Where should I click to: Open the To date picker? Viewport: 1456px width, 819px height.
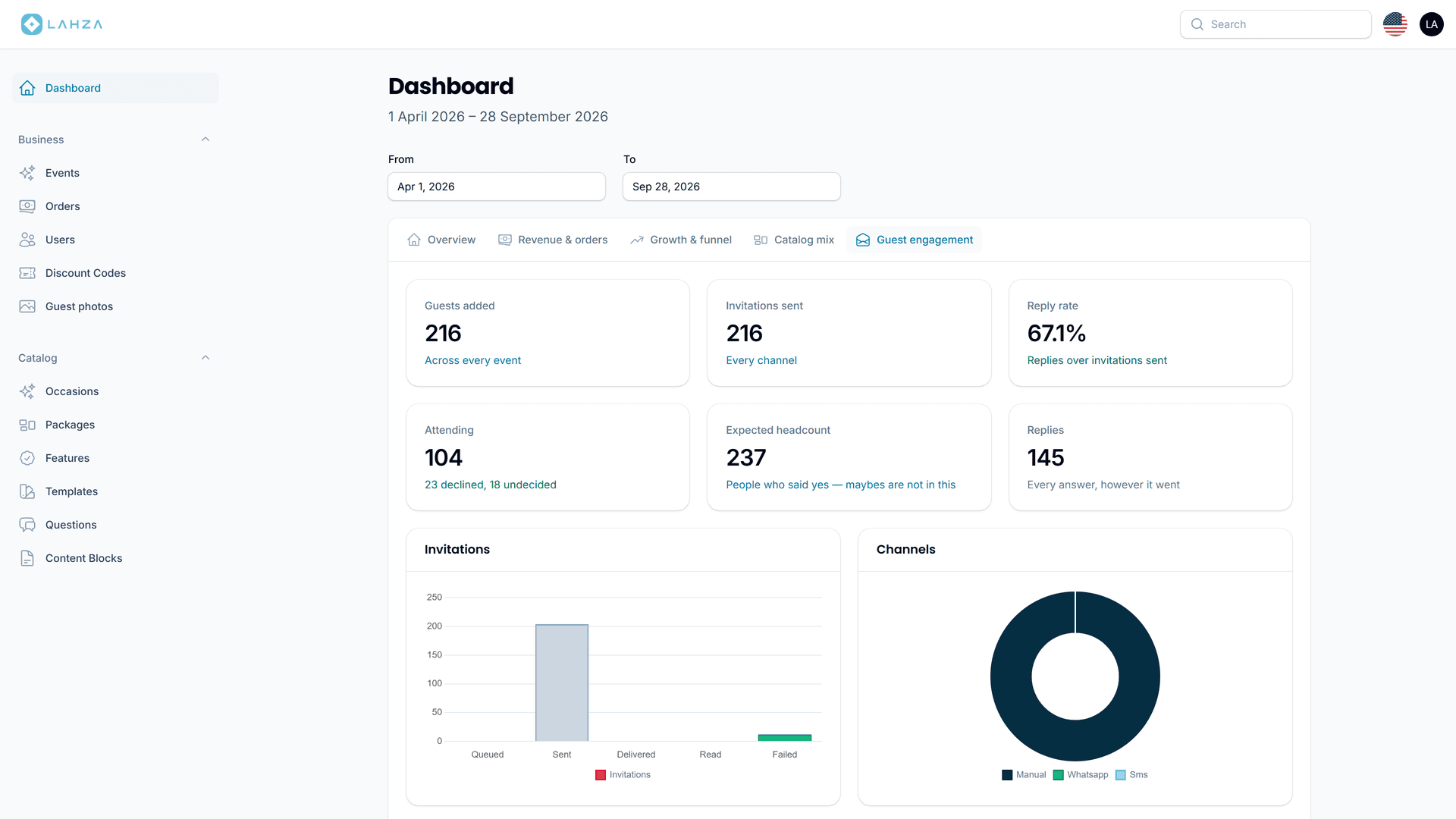[732, 187]
